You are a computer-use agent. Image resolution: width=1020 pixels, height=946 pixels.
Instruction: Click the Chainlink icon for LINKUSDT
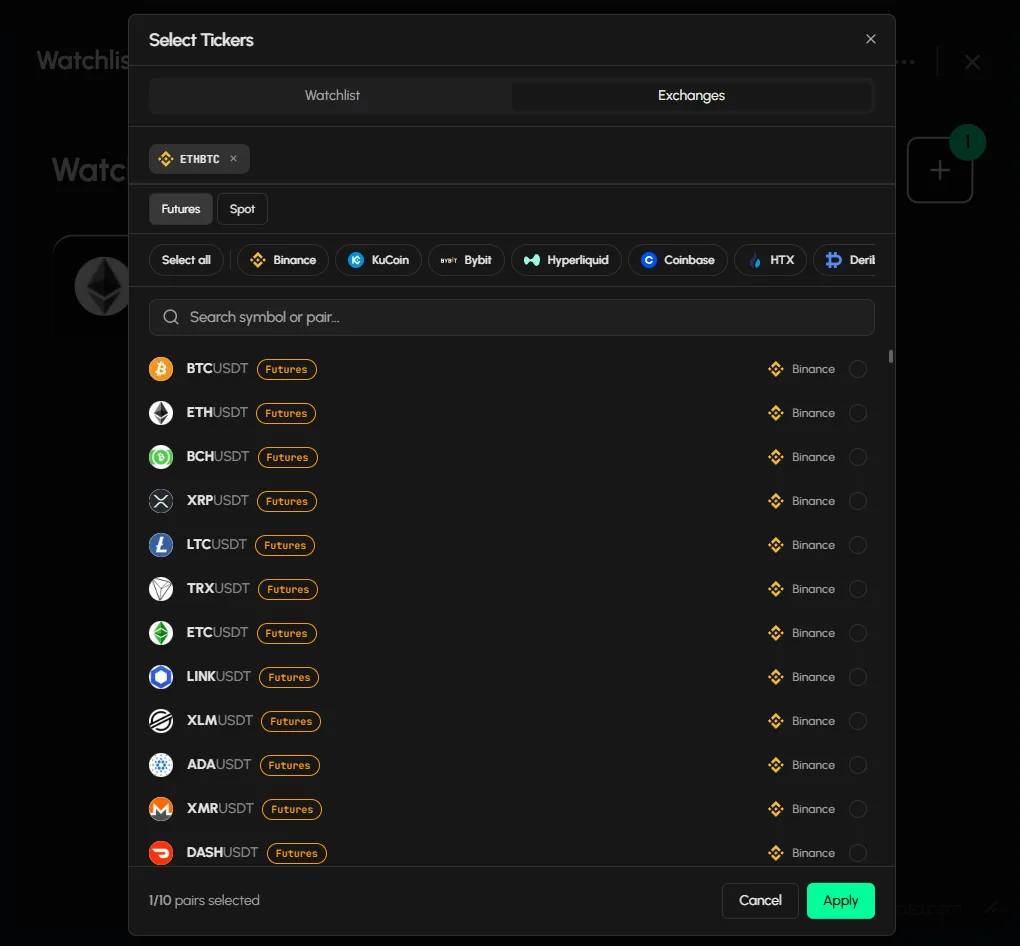tap(161, 677)
